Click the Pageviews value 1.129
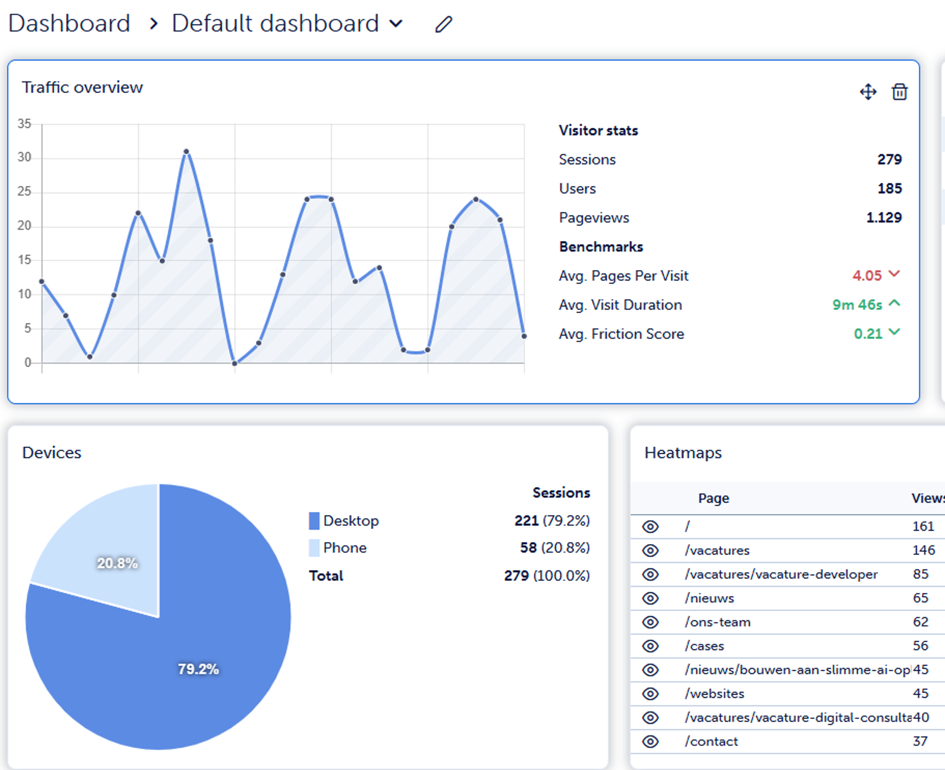 click(x=884, y=218)
